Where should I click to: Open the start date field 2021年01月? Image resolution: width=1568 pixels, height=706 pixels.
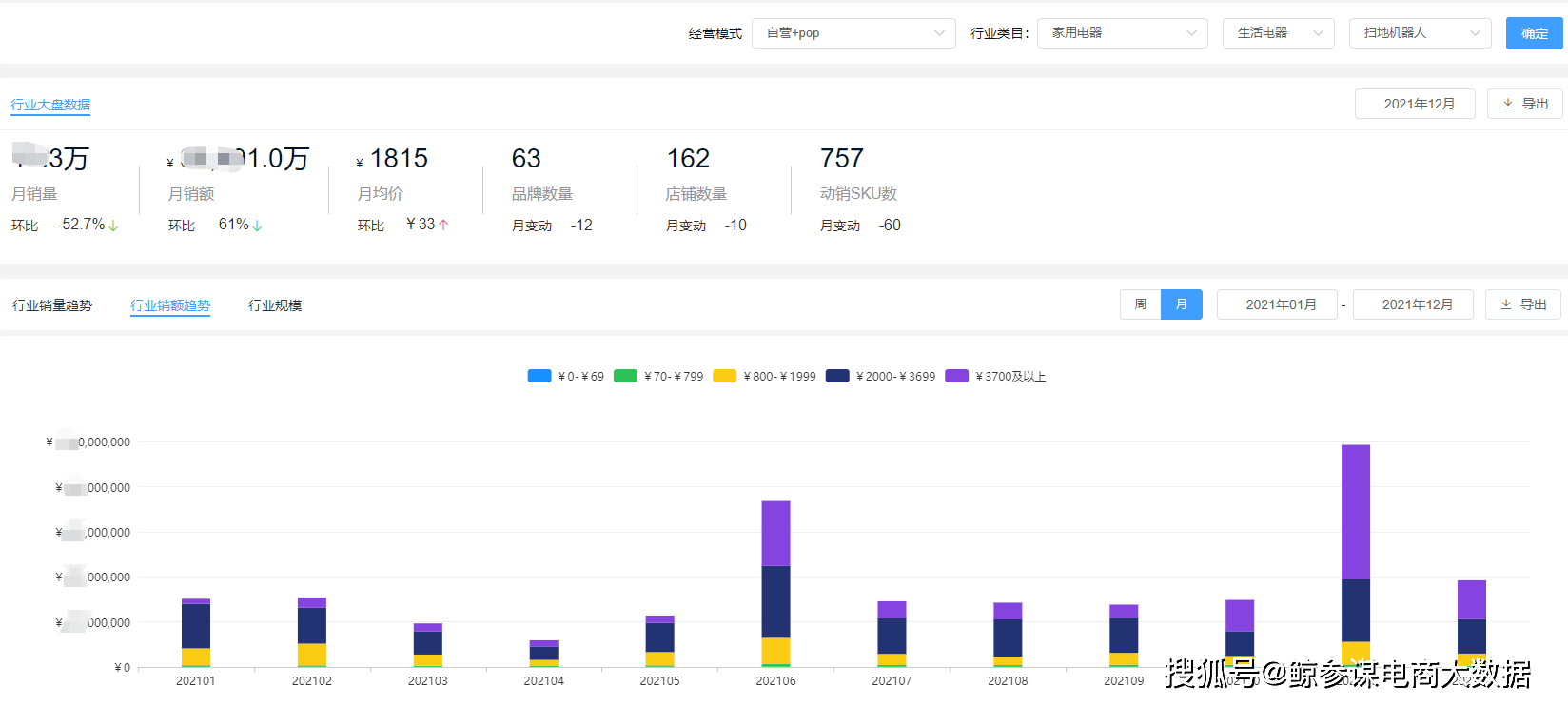point(1278,304)
